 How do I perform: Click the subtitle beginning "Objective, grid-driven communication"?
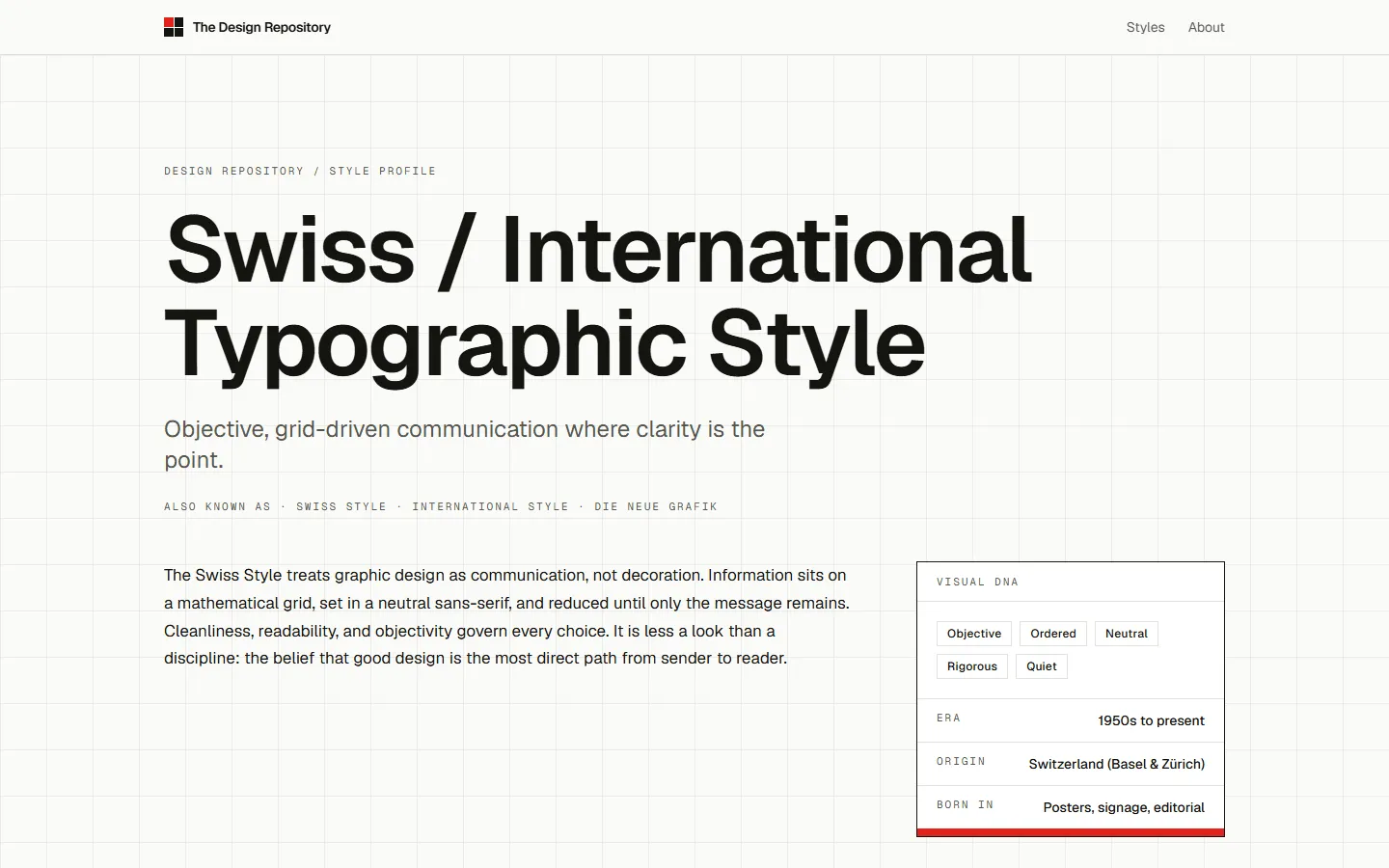465,445
